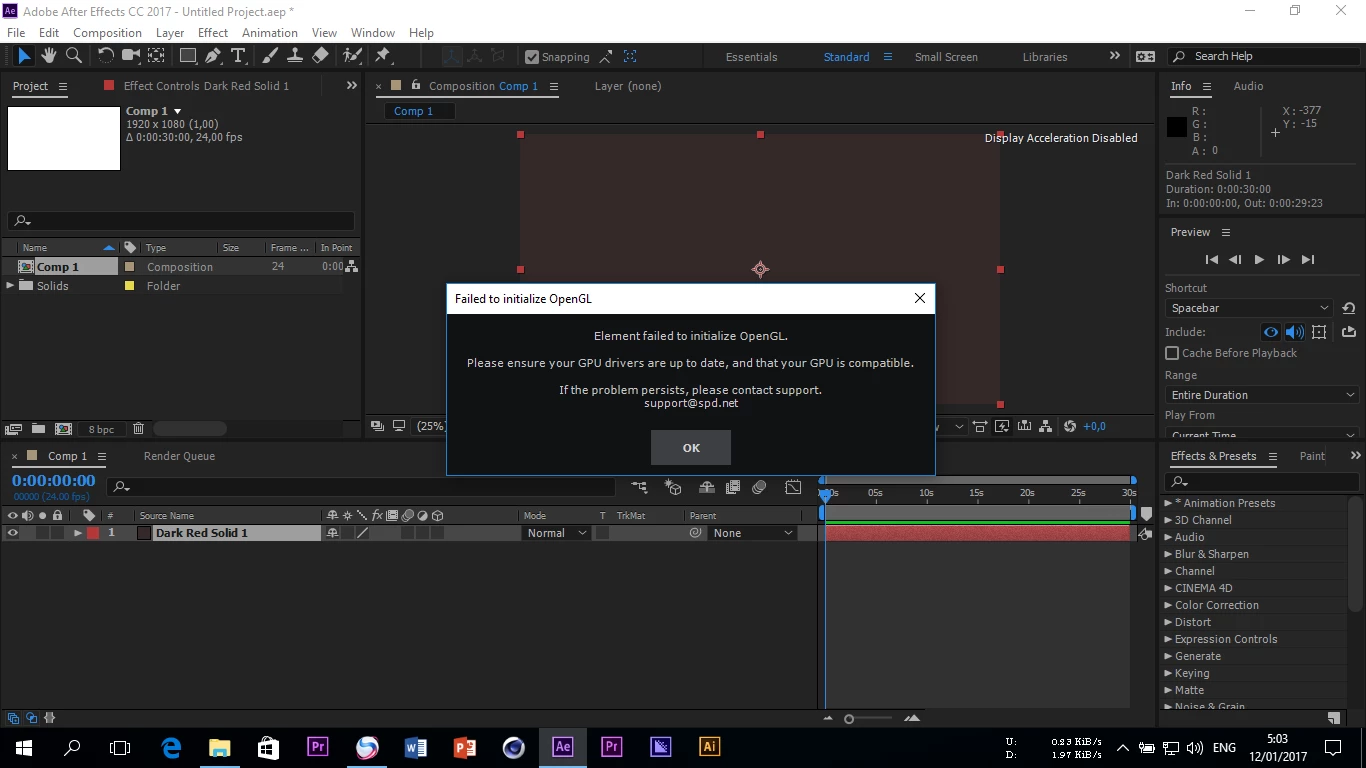
Task: Click the red label color of Dark Red Solid 1
Action: pyautogui.click(x=93, y=533)
